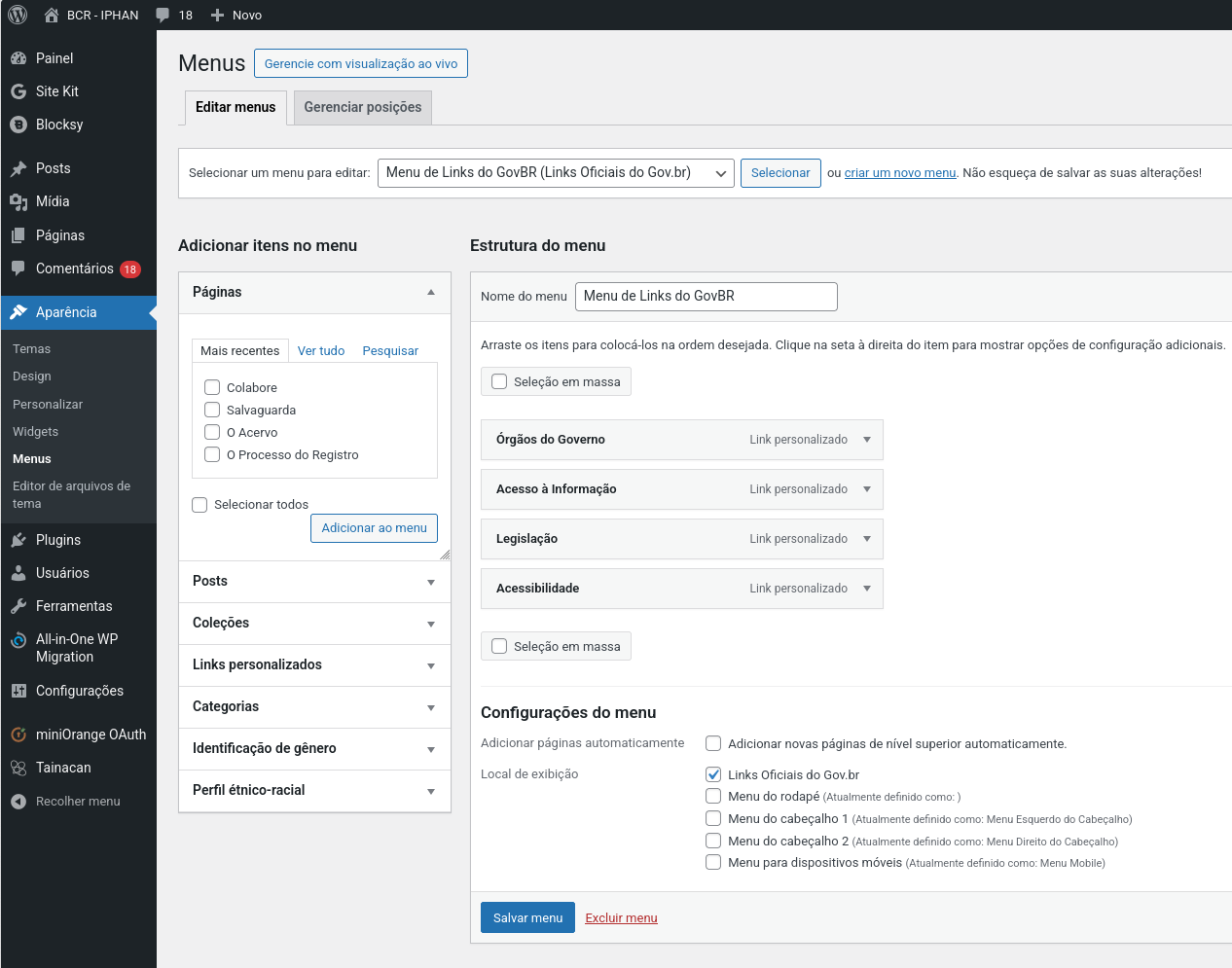Click the Posts pin icon
Image resolution: width=1232 pixels, height=968 pixels.
[18, 168]
